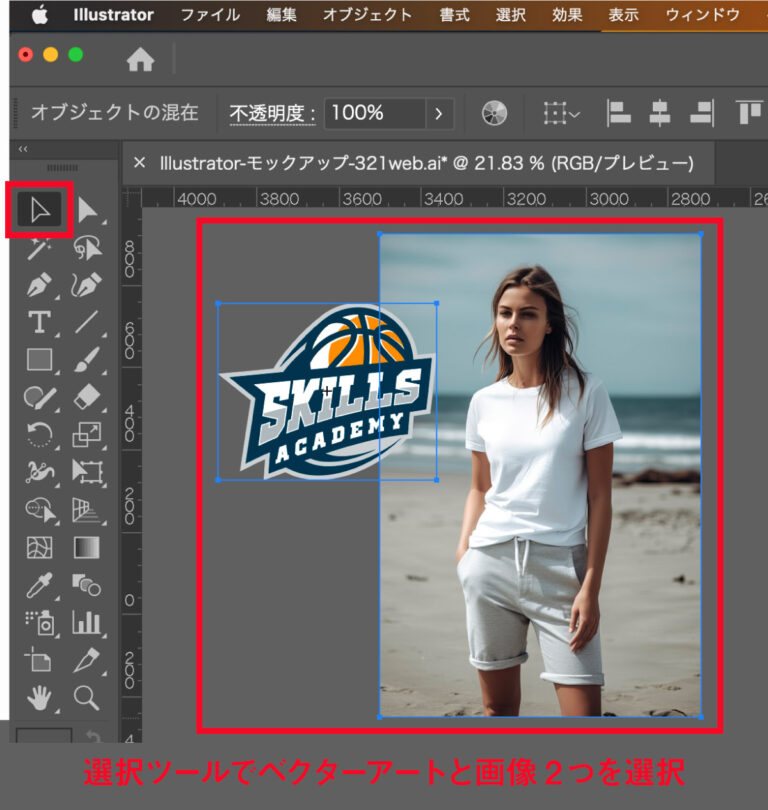This screenshot has height=810, width=768.
Task: Select the Direct Selection tool
Action: click(x=88, y=210)
